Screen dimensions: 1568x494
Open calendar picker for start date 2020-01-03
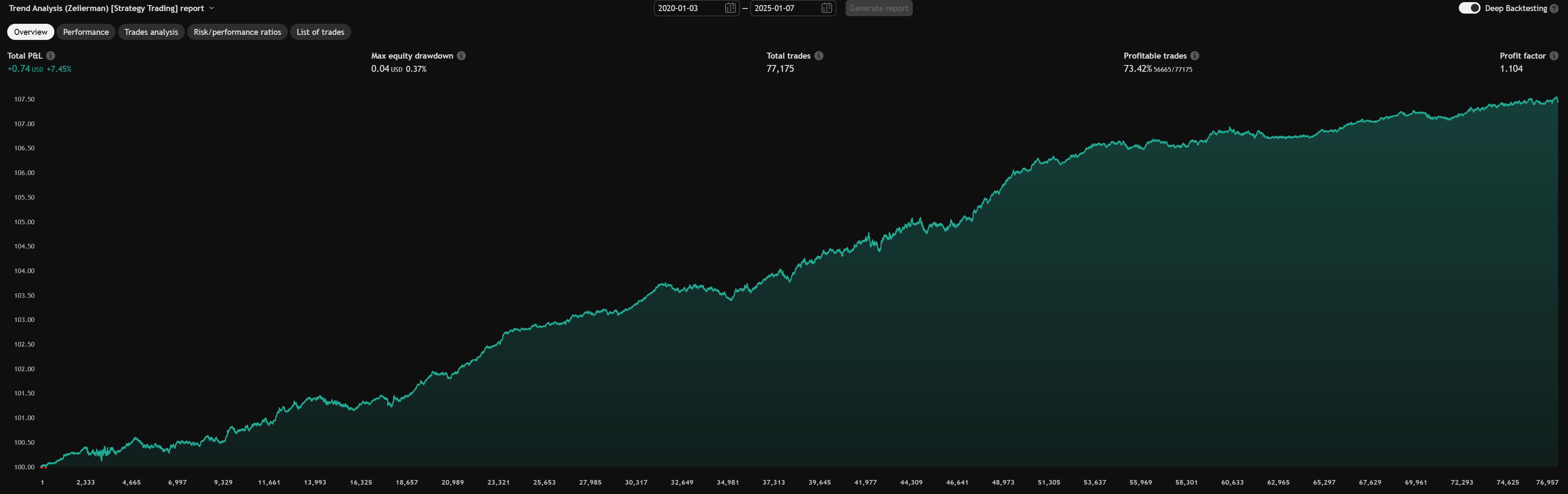pyautogui.click(x=730, y=8)
